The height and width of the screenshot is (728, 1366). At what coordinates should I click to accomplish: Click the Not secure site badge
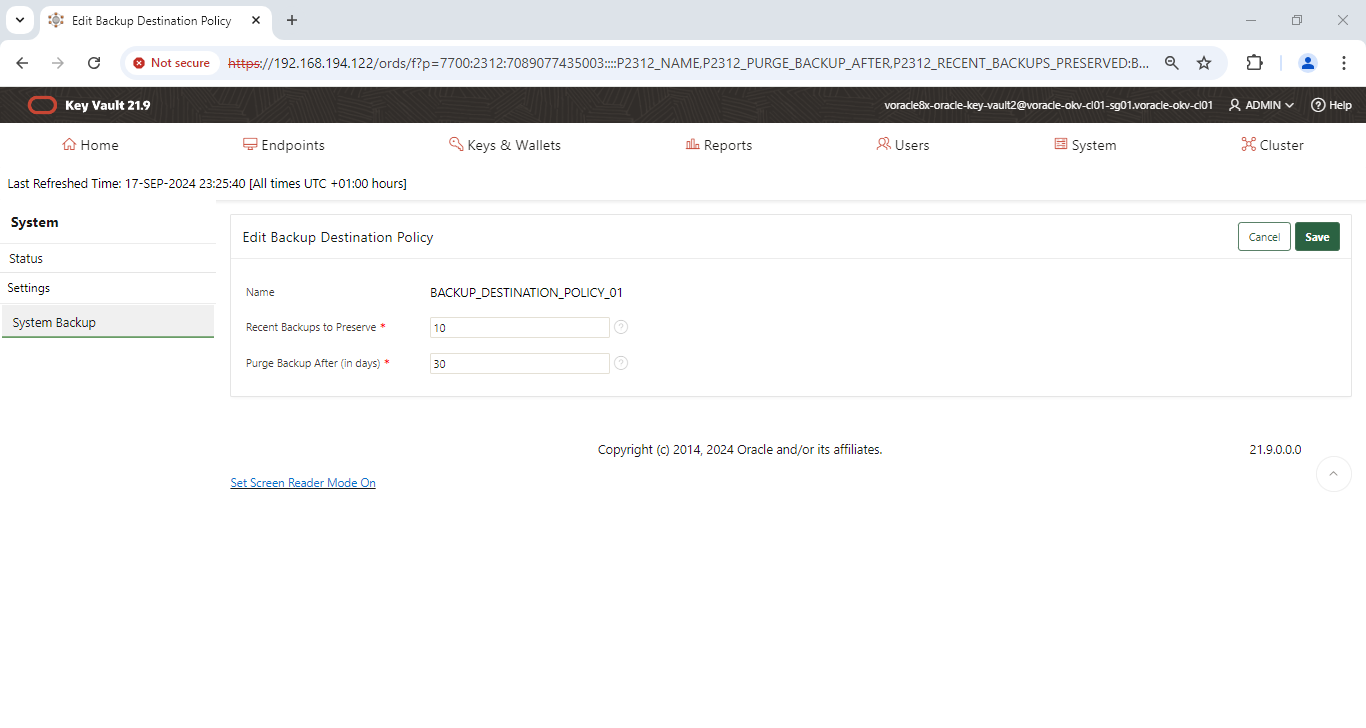171,63
